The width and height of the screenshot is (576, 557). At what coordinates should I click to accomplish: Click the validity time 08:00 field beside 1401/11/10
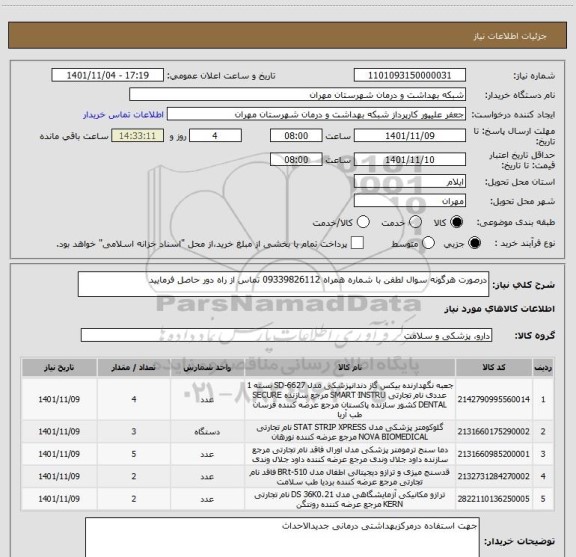click(296, 159)
